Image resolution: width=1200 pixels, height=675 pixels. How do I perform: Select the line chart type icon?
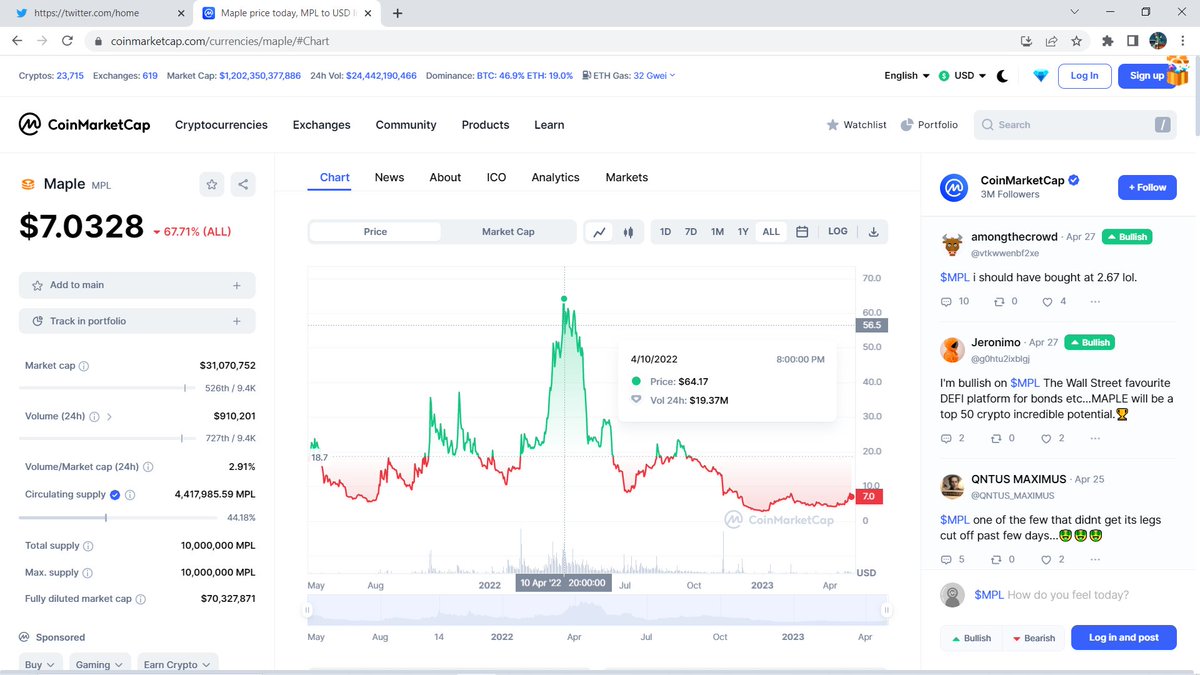[x=599, y=231]
